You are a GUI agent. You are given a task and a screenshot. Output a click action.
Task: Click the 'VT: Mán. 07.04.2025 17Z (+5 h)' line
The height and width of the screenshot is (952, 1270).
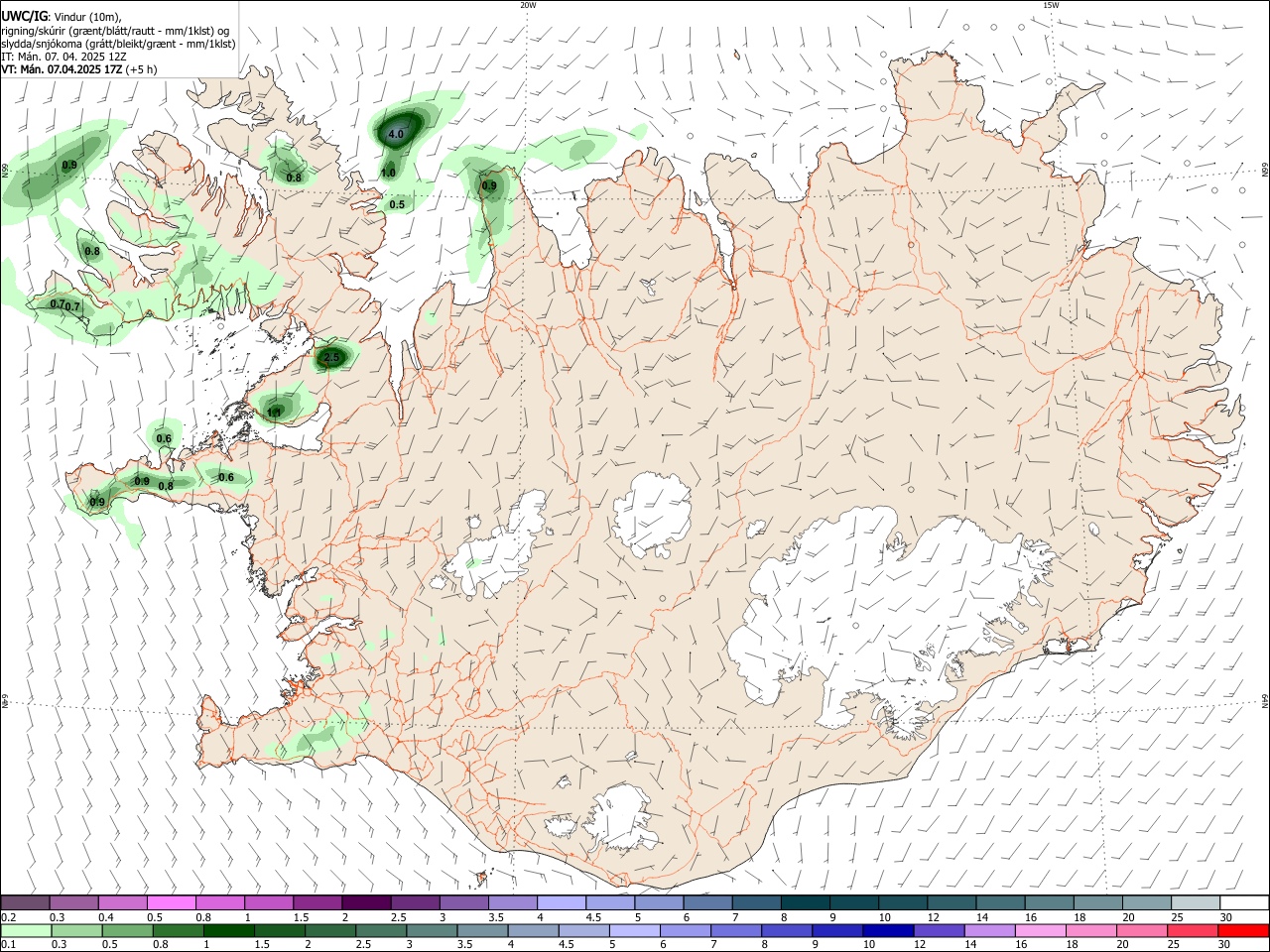point(78,69)
